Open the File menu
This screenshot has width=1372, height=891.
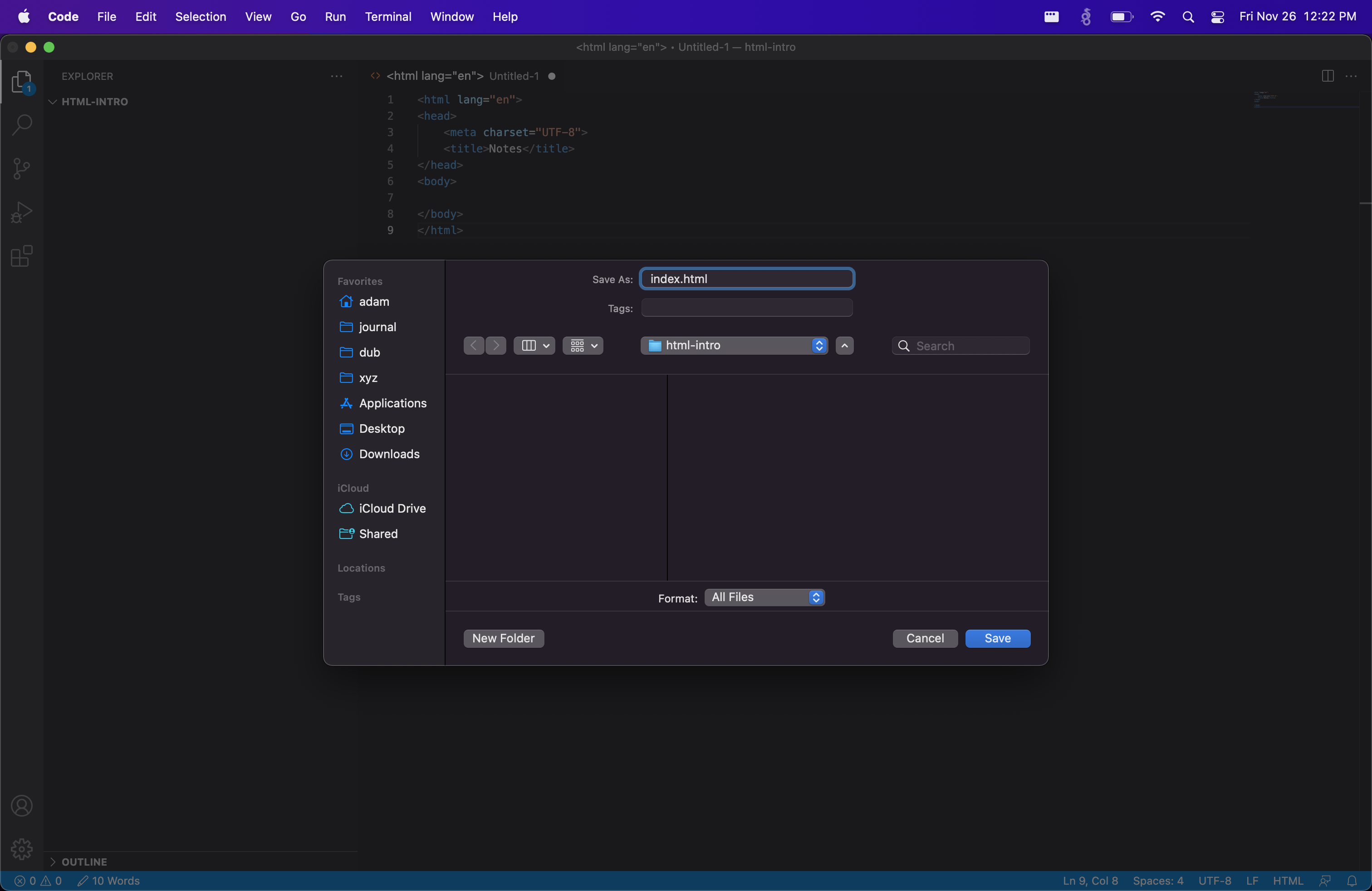[x=107, y=17]
